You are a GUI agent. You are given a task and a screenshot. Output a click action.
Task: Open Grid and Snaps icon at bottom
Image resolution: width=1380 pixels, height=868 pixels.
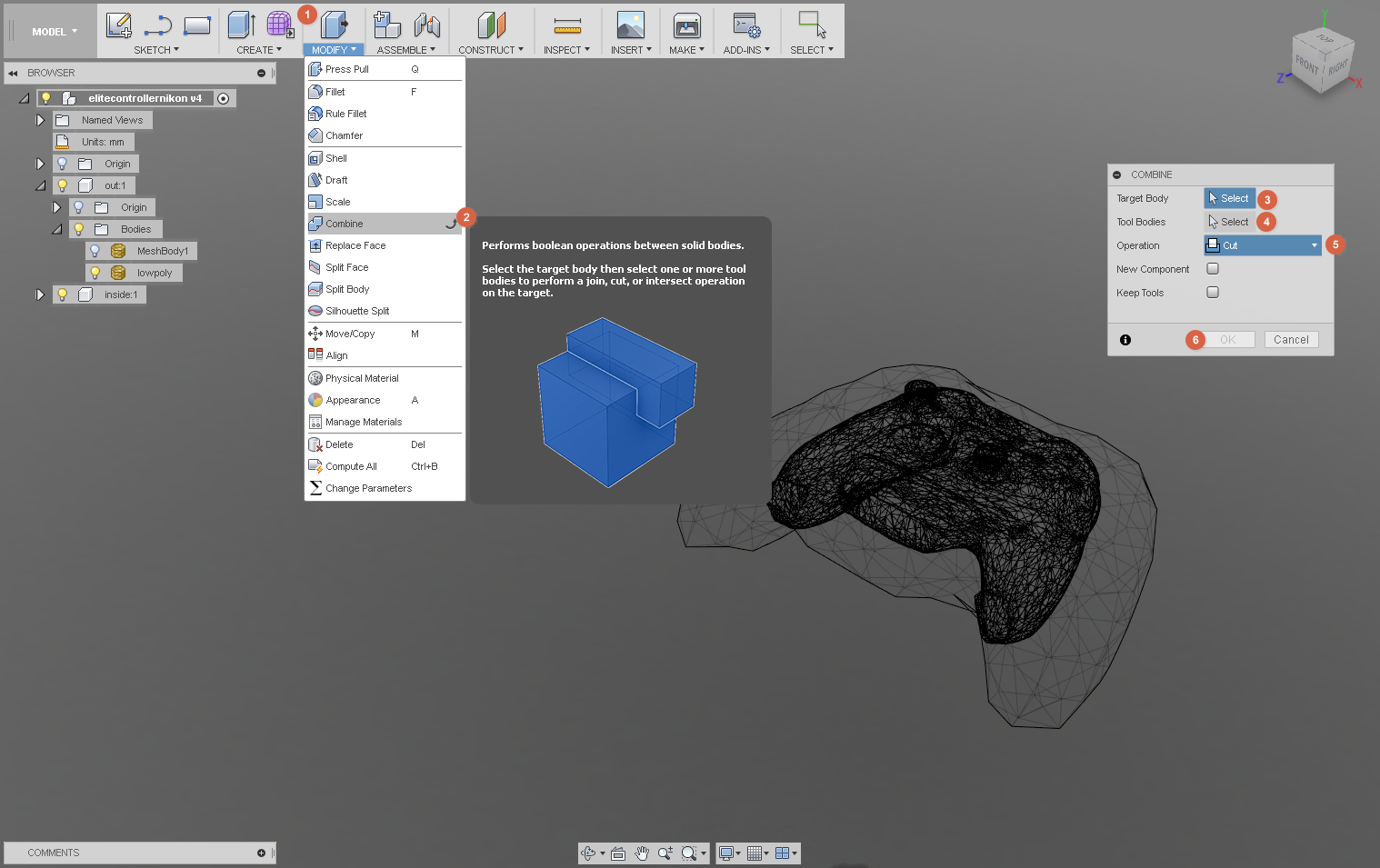[x=755, y=853]
